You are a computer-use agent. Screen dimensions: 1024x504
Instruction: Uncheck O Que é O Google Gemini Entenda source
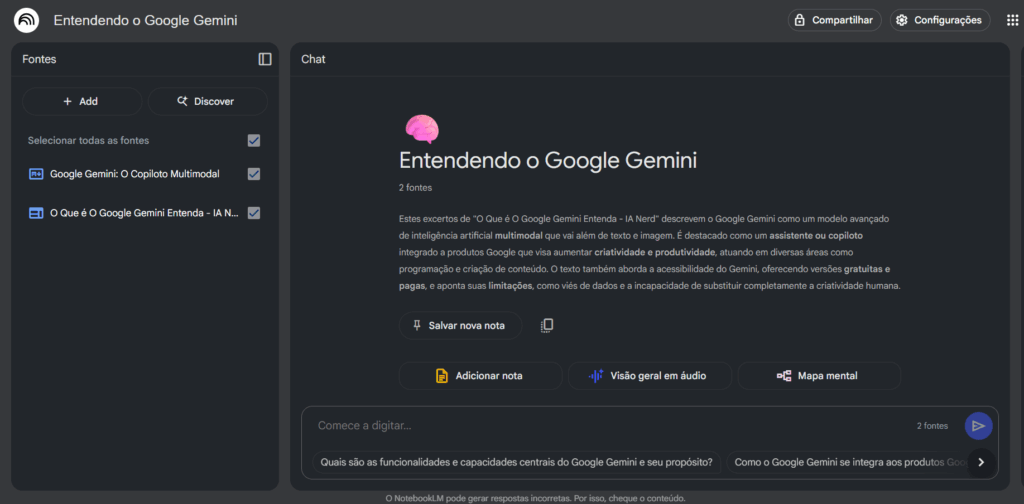point(254,213)
